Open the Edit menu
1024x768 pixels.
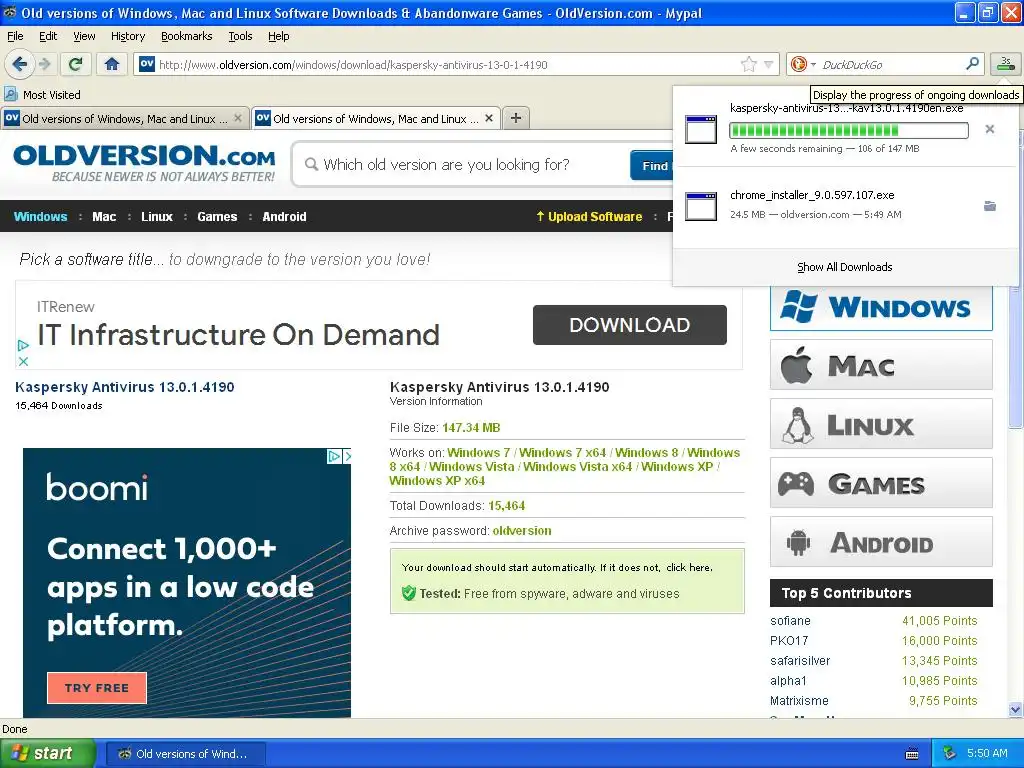pos(48,36)
